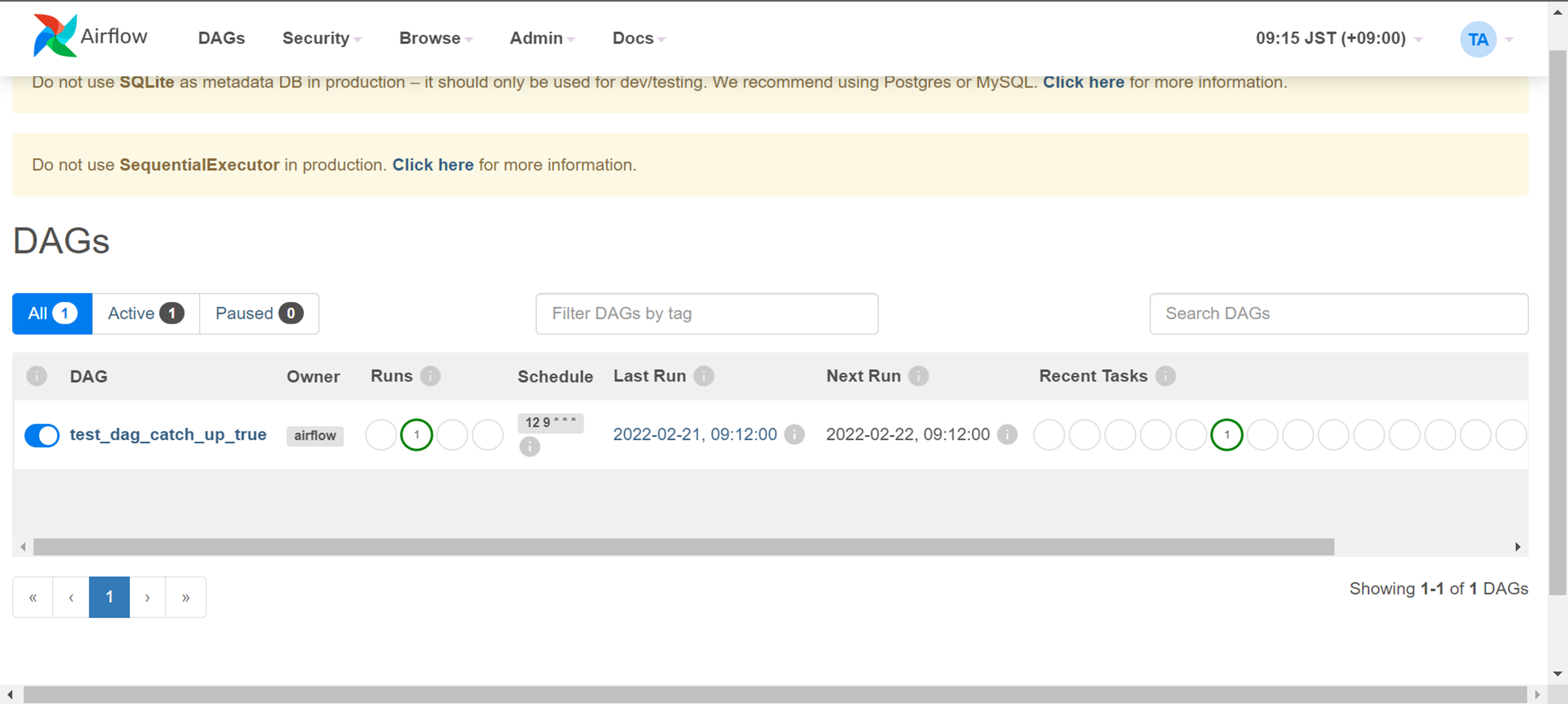The height and width of the screenshot is (704, 1568).
Task: Click info icon beside Runs header
Action: pyautogui.click(x=430, y=376)
